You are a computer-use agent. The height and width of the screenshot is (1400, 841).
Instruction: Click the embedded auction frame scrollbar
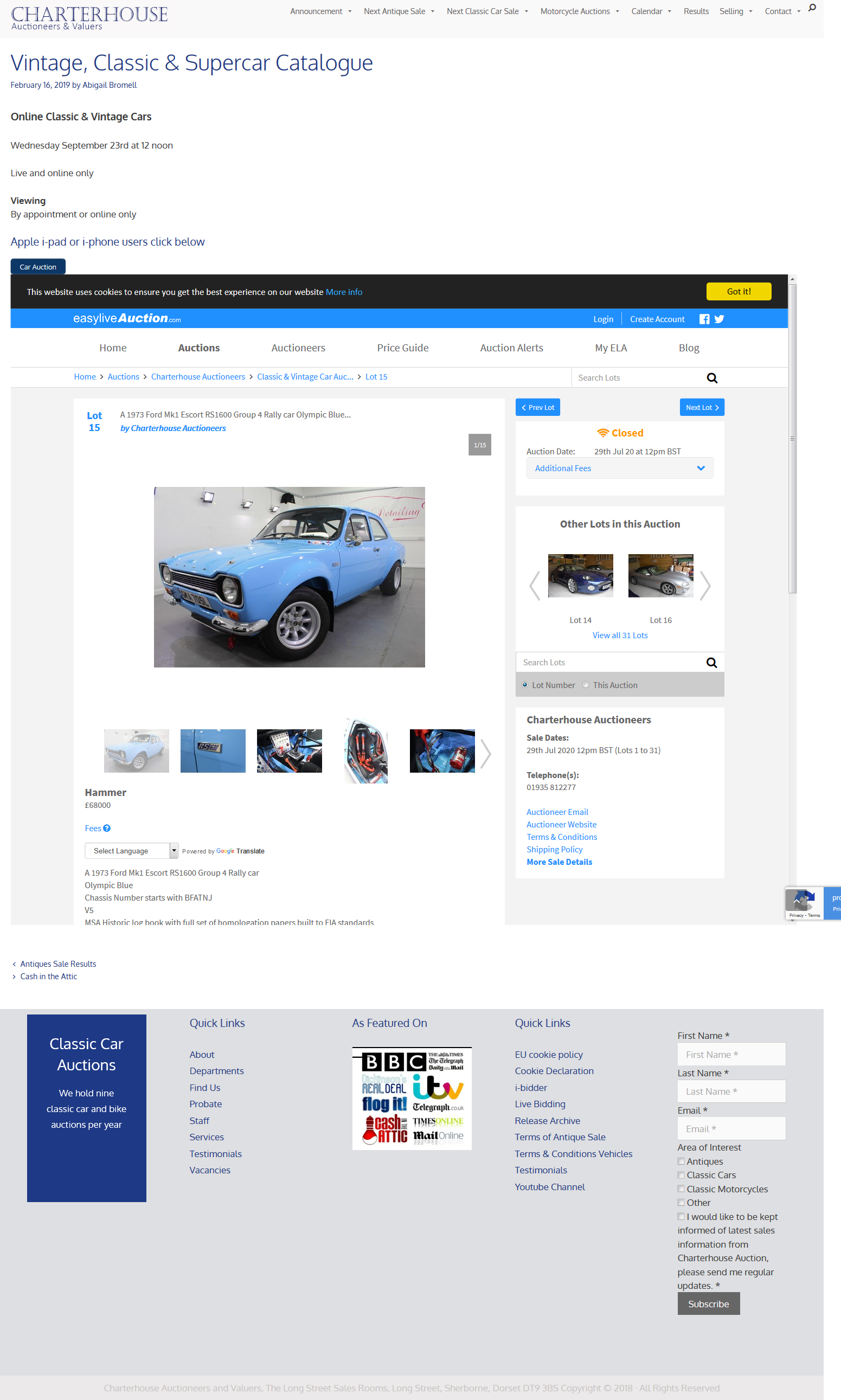coord(792,439)
